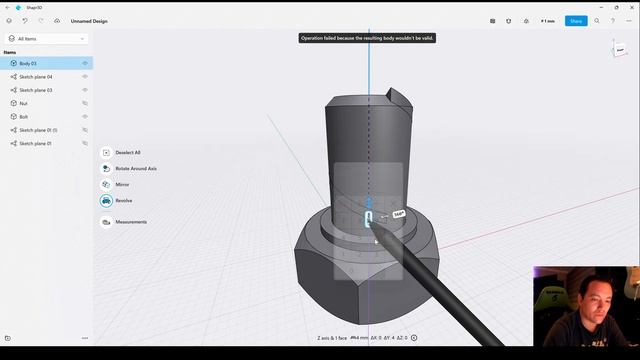Viewport: 640px width, 360px height.
Task: Click the orientation view cube
Action: (620, 50)
